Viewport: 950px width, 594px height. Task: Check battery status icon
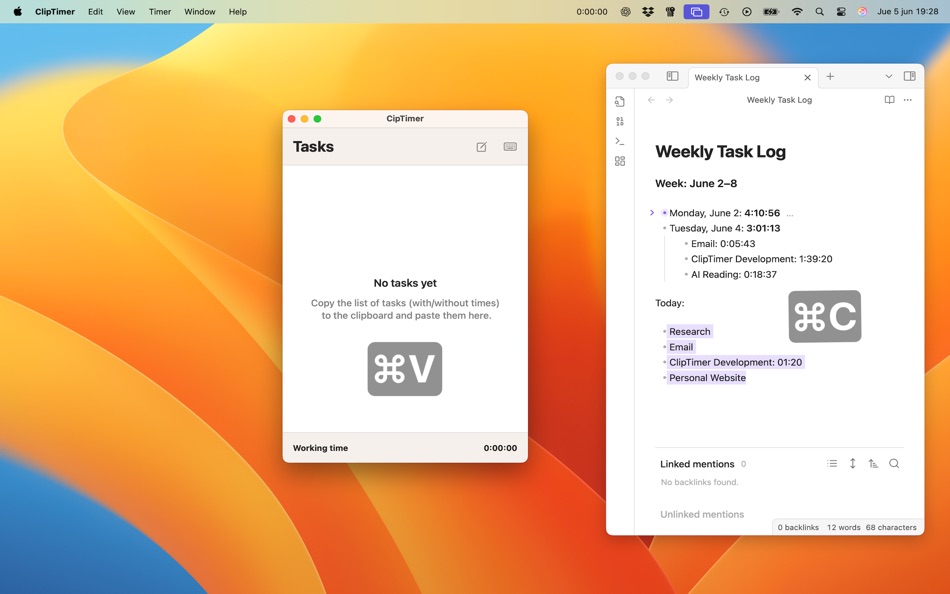[771, 12]
